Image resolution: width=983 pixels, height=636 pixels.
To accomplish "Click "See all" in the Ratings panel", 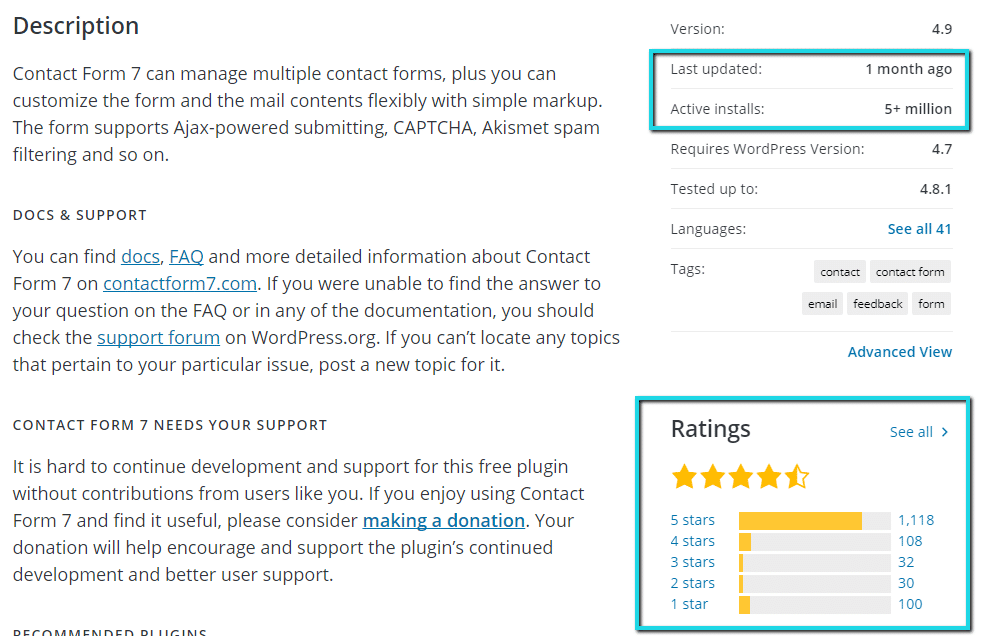I will click(x=913, y=431).
